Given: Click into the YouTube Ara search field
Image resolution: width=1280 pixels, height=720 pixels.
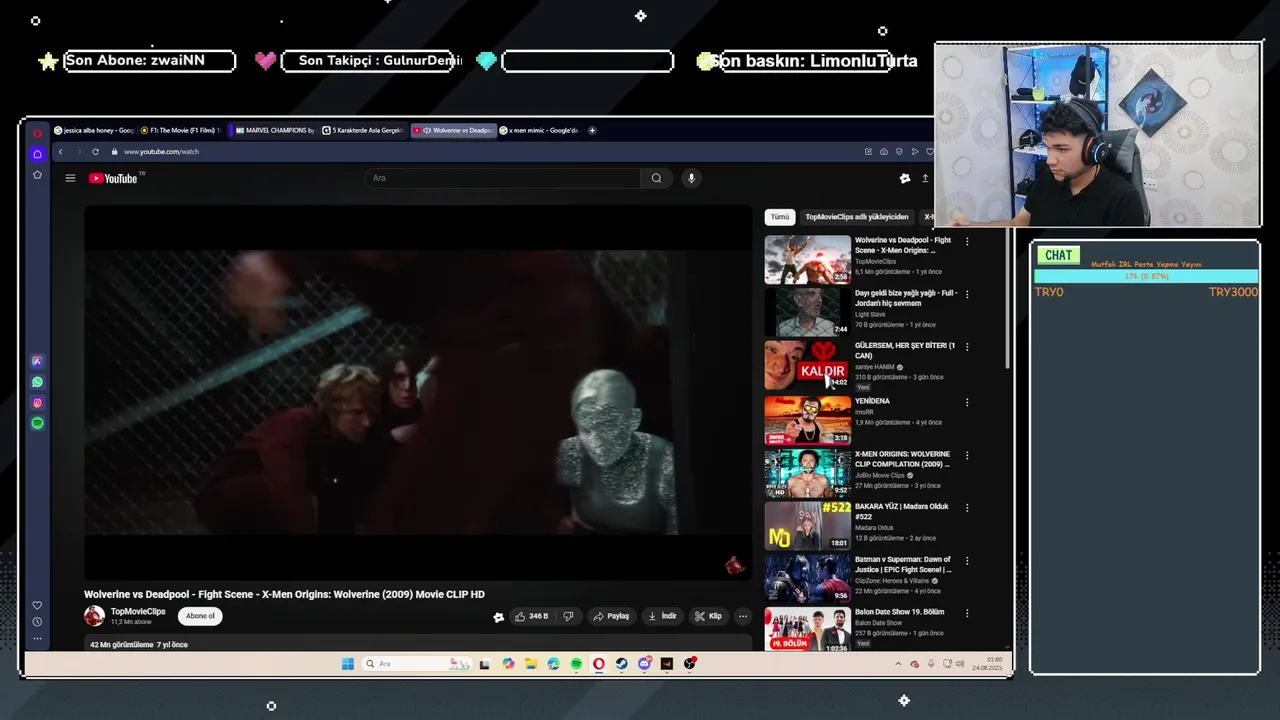Looking at the screenshot, I should click(504, 178).
